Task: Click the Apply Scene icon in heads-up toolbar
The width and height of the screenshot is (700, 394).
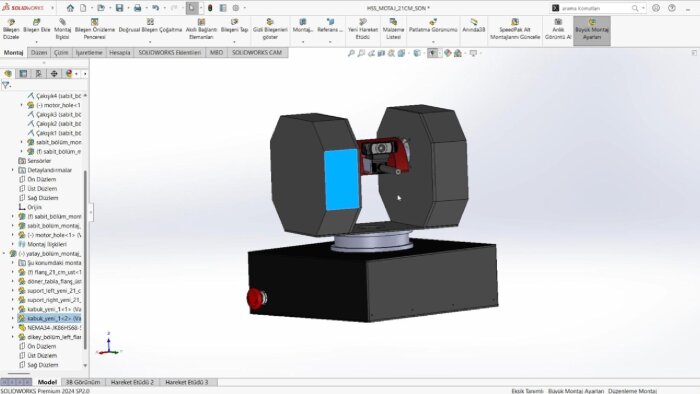Action: pyautogui.click(x=458, y=53)
